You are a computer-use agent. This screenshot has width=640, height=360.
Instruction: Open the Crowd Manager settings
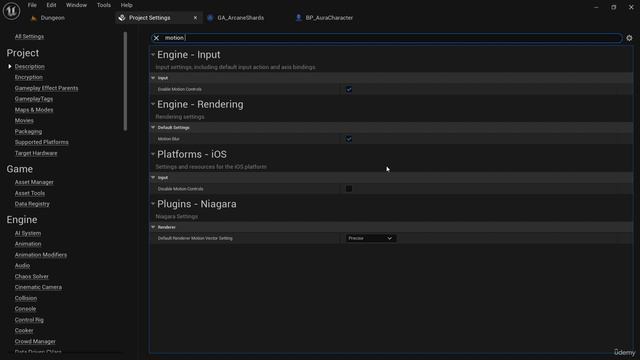coord(35,341)
